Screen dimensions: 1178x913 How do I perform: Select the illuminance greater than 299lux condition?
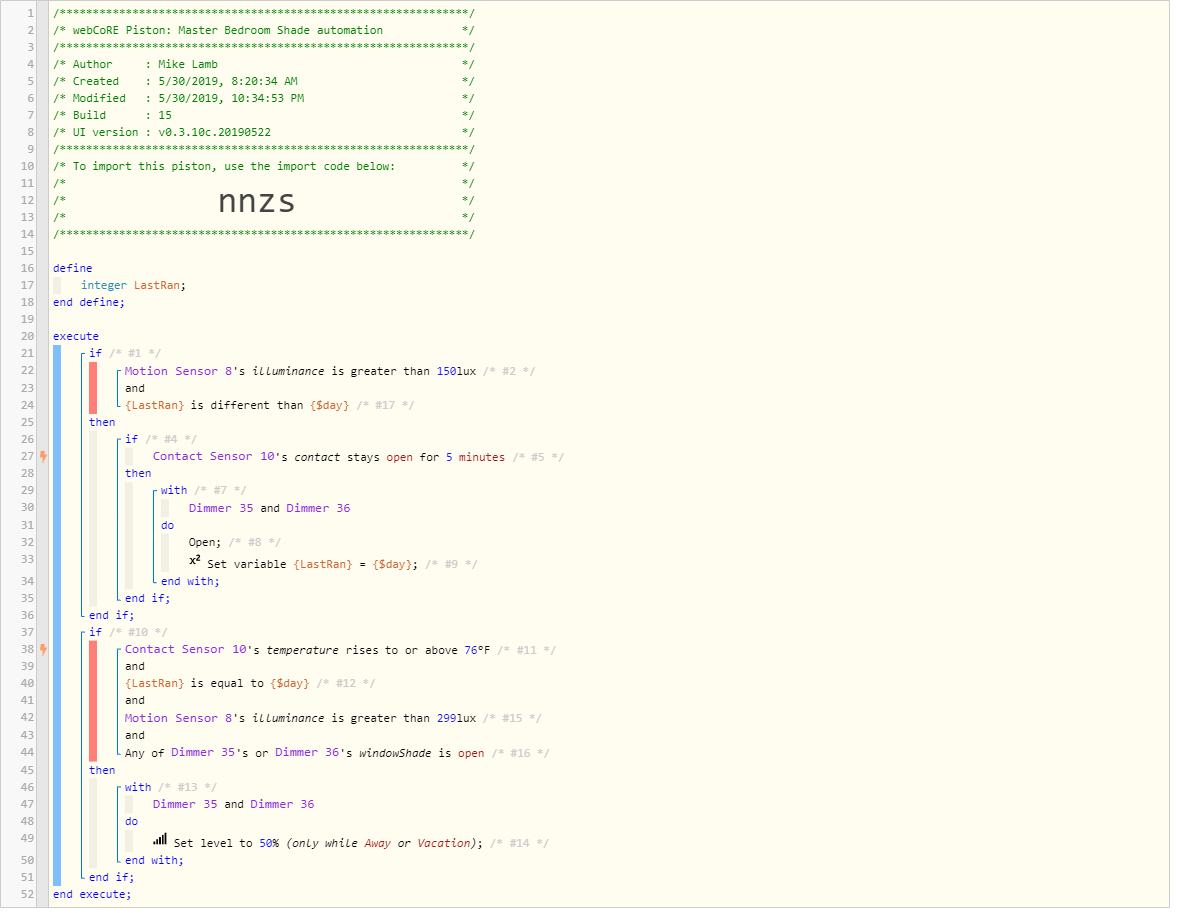click(x=300, y=719)
